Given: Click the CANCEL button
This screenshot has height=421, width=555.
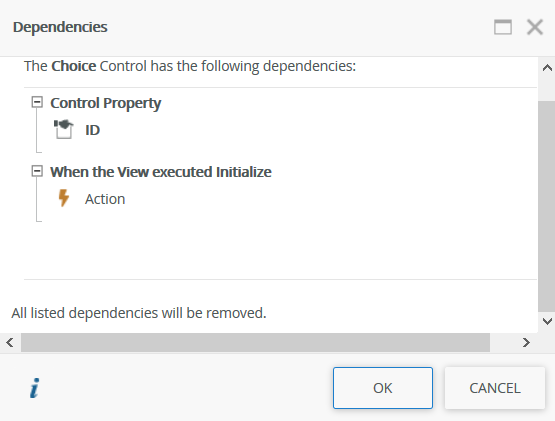Looking at the screenshot, I should (494, 388).
